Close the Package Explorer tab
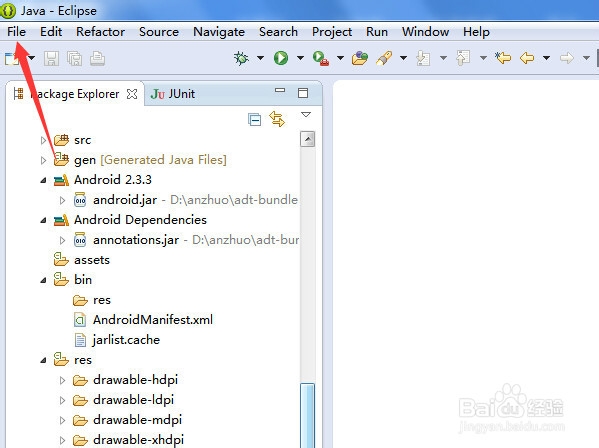599x448 pixels. tap(132, 94)
